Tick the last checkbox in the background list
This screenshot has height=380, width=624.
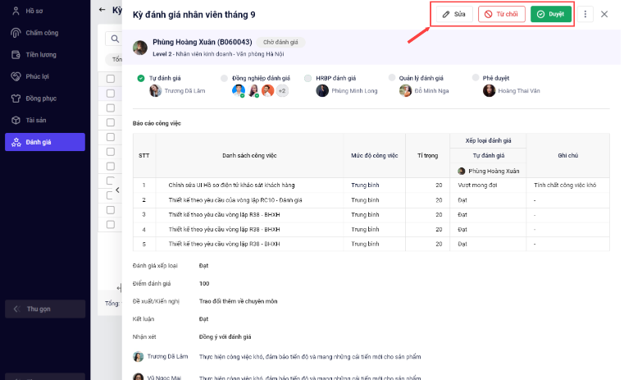tap(111, 224)
